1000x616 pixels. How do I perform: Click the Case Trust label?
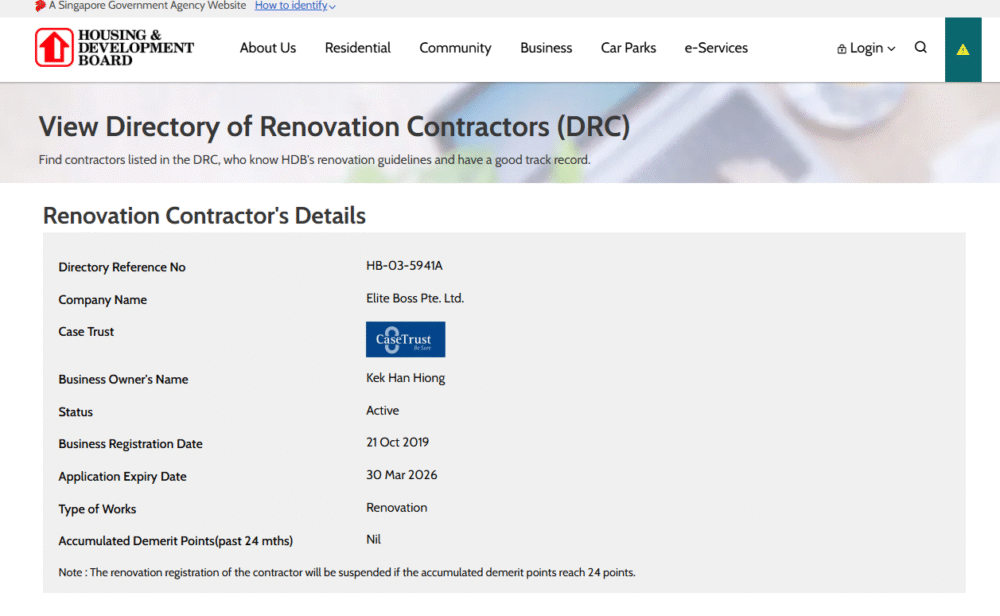click(86, 332)
